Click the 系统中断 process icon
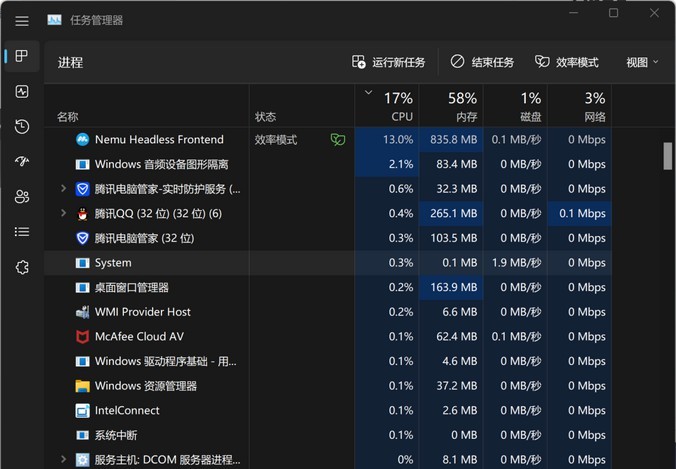The width and height of the screenshot is (676, 469). click(x=82, y=435)
